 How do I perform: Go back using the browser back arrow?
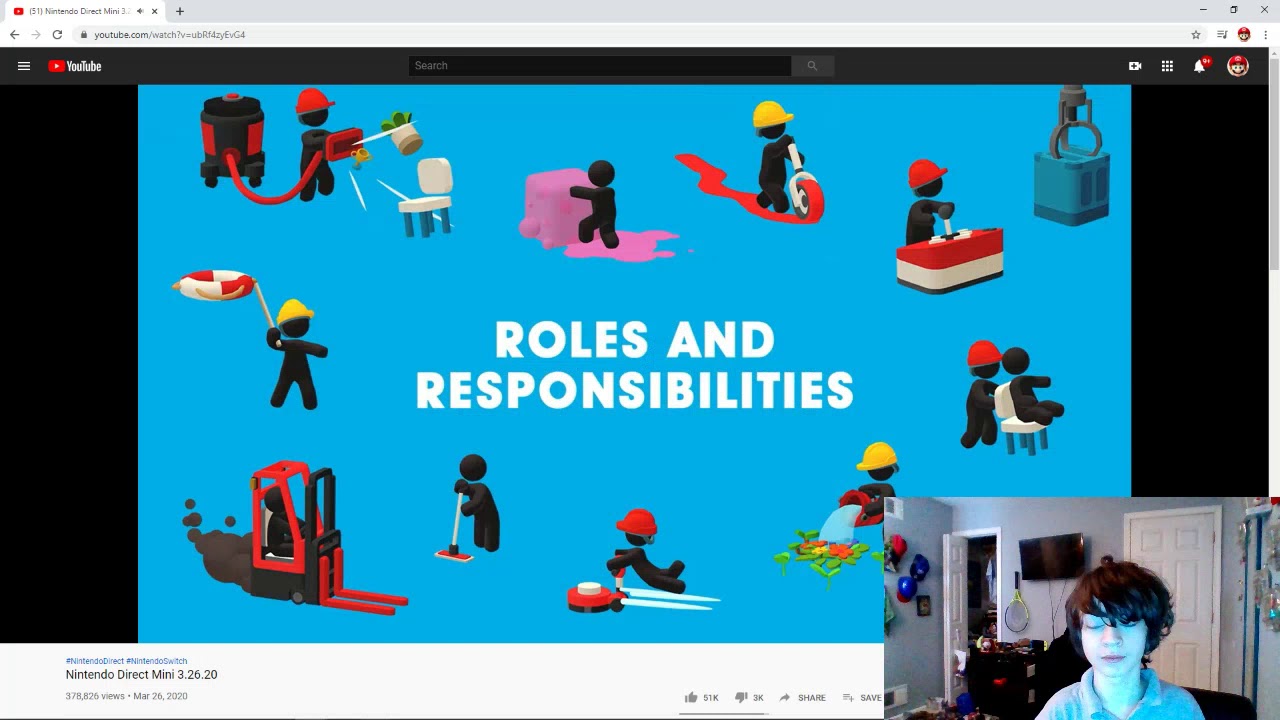click(x=14, y=34)
